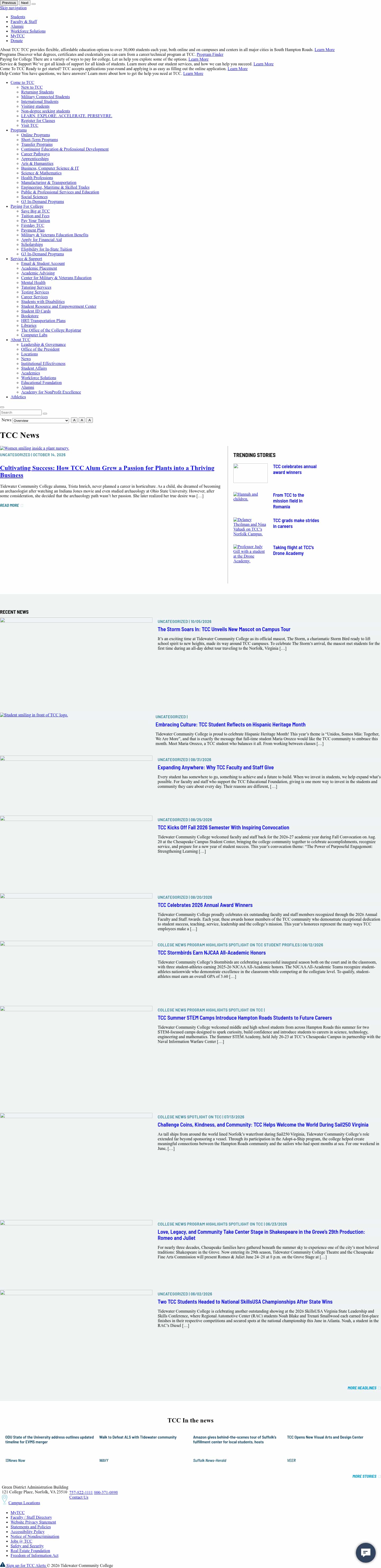Open the Donate link in the top list

click(x=16, y=41)
